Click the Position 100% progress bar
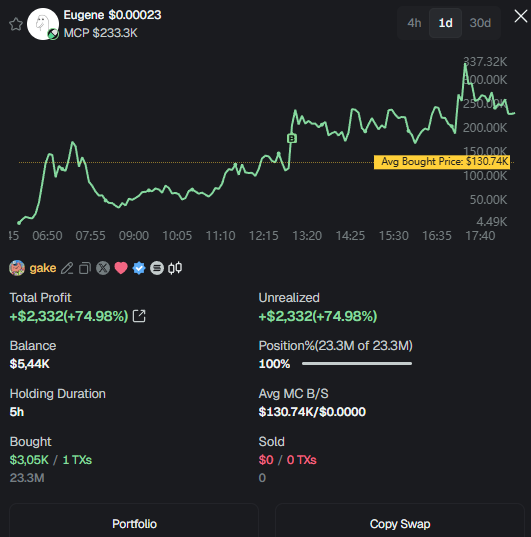The height and width of the screenshot is (537, 531). [357, 364]
